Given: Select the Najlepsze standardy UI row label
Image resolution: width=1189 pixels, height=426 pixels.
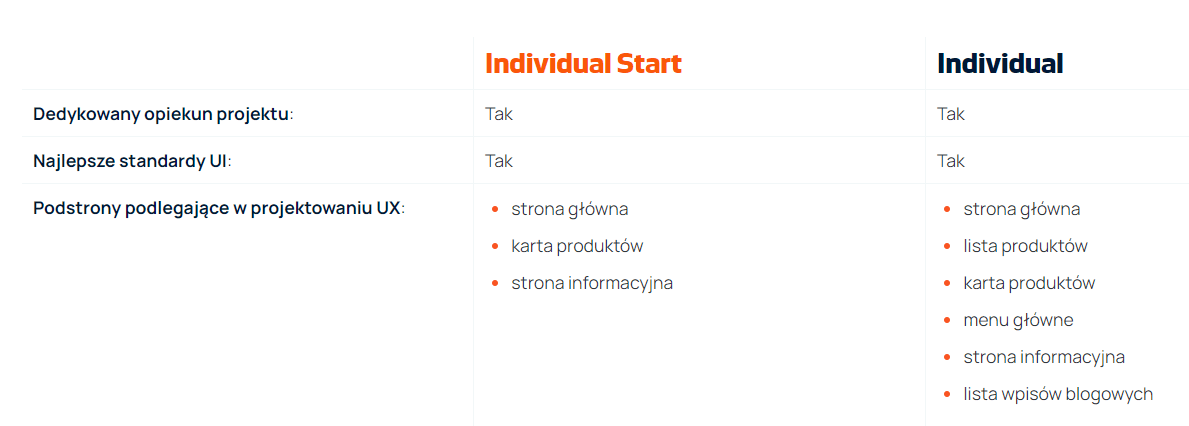Looking at the screenshot, I should click(x=132, y=161).
